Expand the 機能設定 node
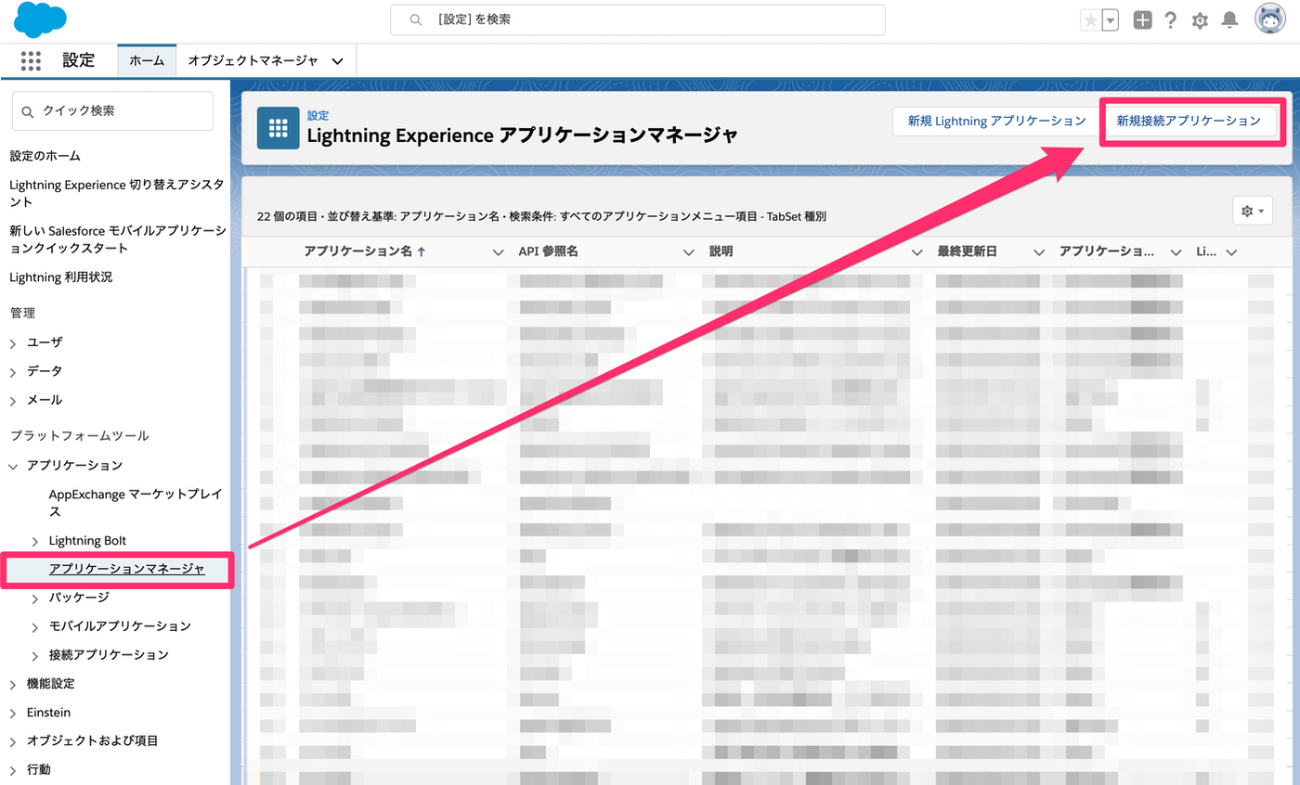The image size is (1300, 785). point(13,685)
